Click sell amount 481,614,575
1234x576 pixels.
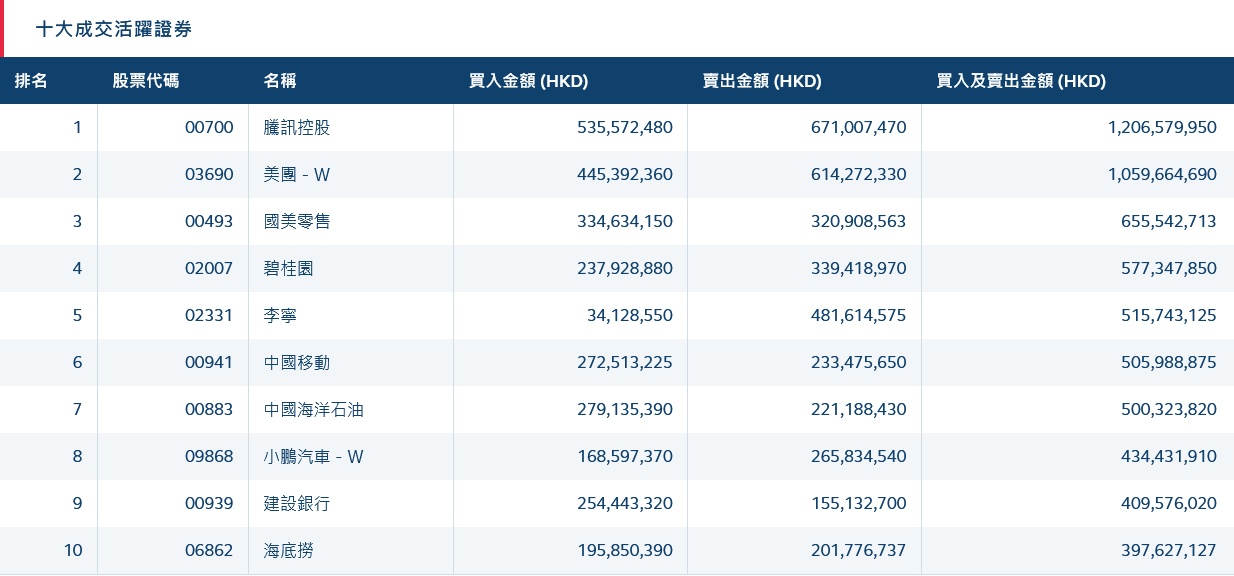click(x=859, y=315)
